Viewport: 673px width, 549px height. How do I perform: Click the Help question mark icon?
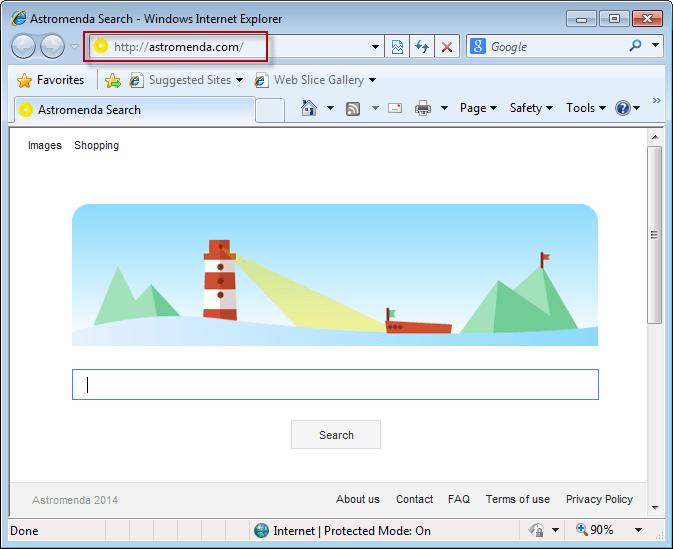(x=623, y=108)
